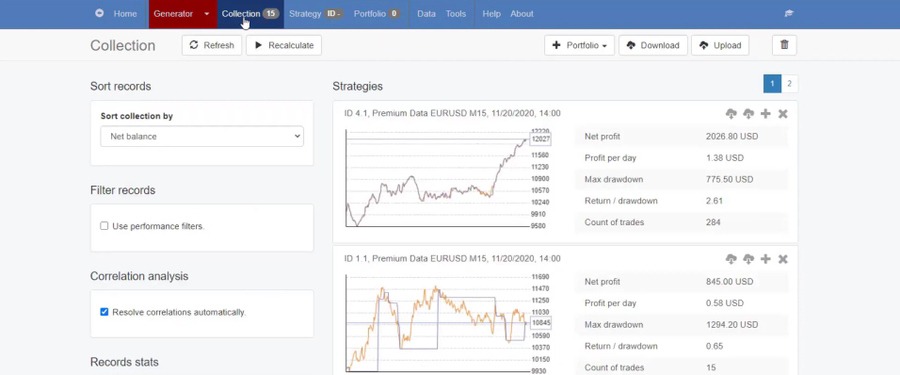Open the Generator dropdown arrow

207,14
